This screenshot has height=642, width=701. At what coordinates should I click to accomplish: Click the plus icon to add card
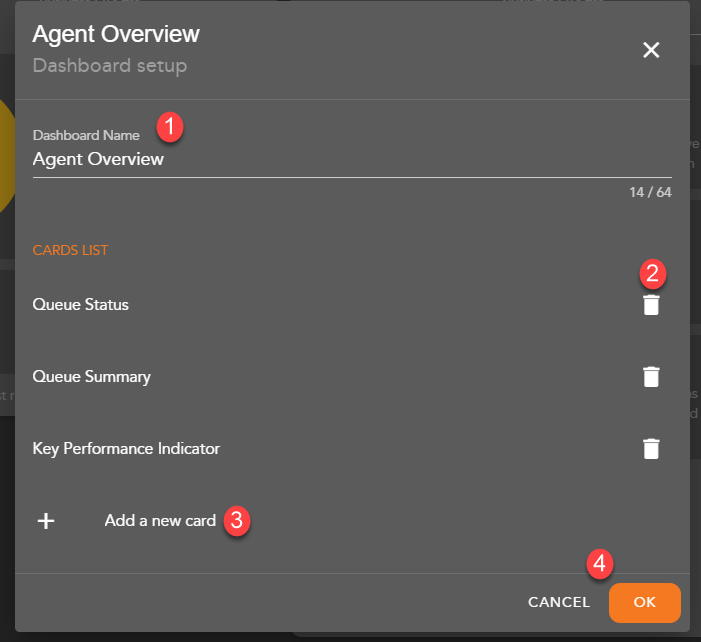tap(46, 521)
